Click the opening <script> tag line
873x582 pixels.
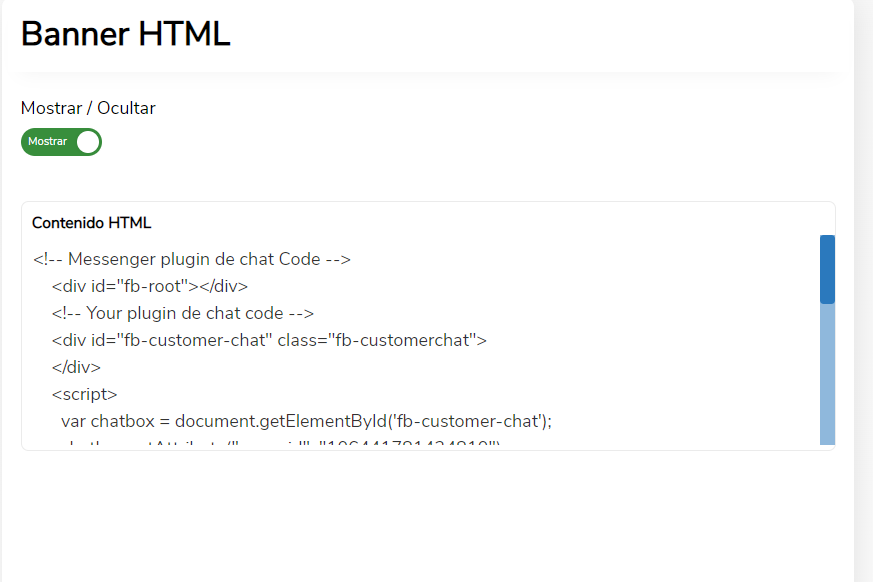tap(85, 394)
